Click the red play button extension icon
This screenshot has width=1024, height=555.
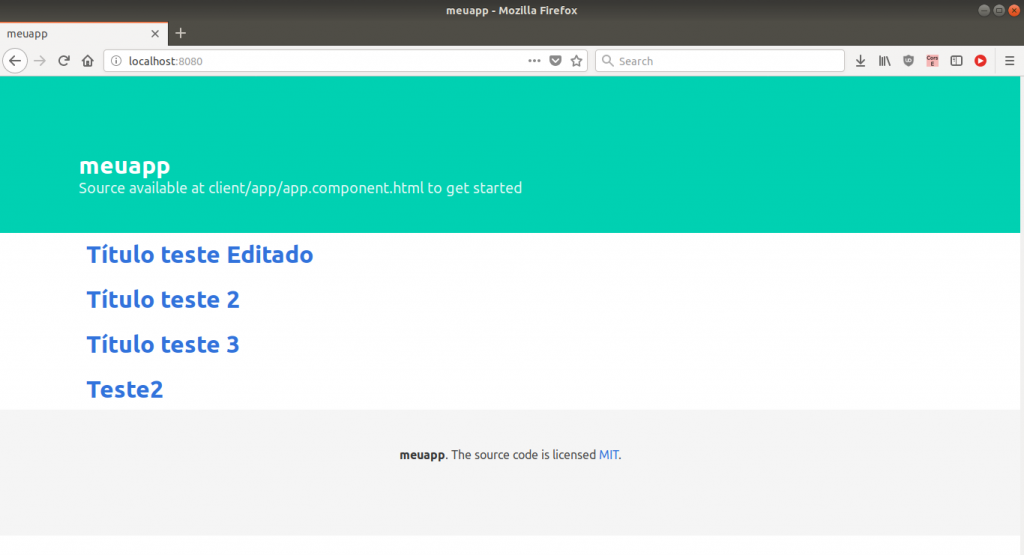pyautogui.click(x=980, y=61)
